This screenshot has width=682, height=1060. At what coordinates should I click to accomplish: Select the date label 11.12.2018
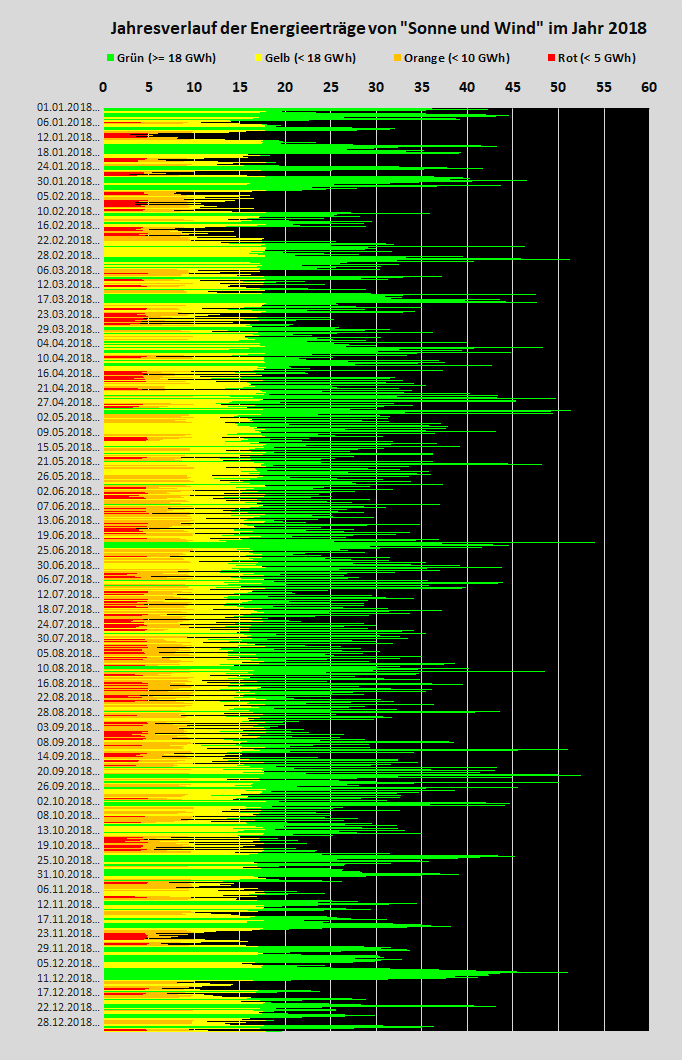68,977
